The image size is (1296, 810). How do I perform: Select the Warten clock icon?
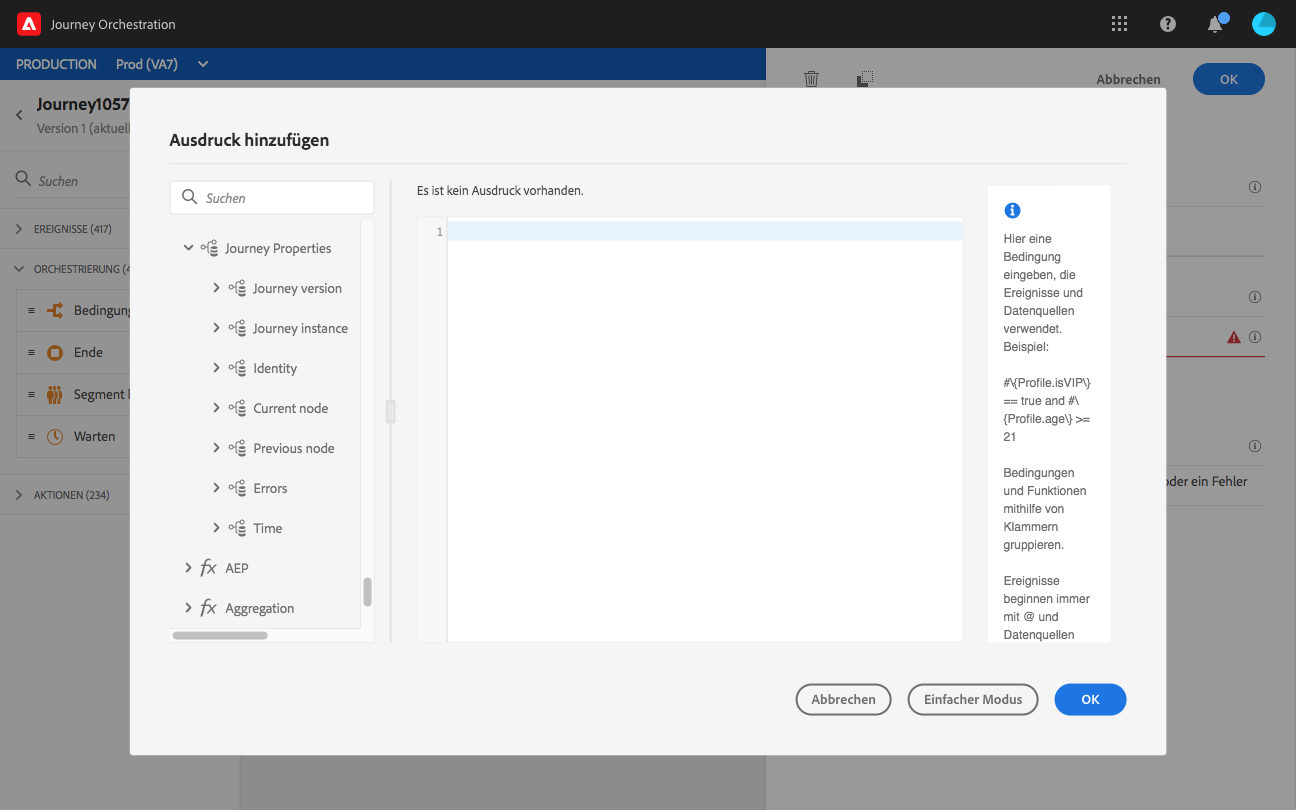pyautogui.click(x=55, y=436)
